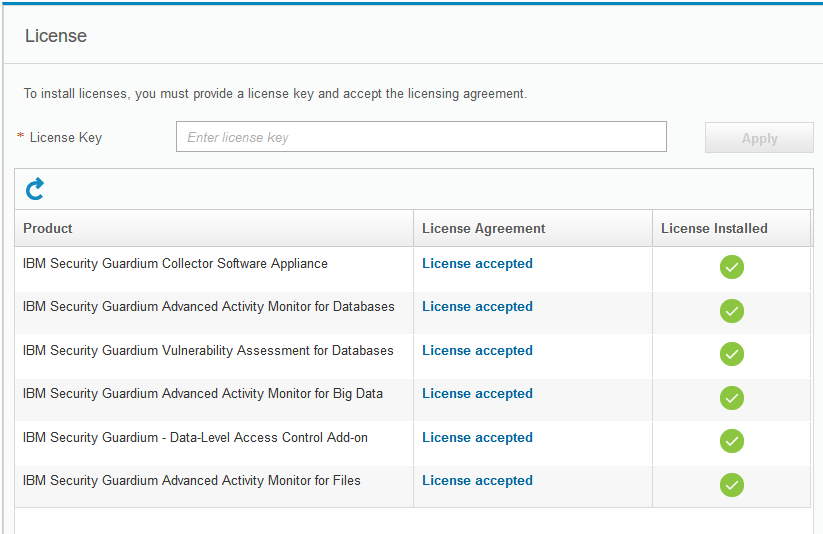Click installed checkmark for Data-Level Access Control Add-on

[732, 441]
